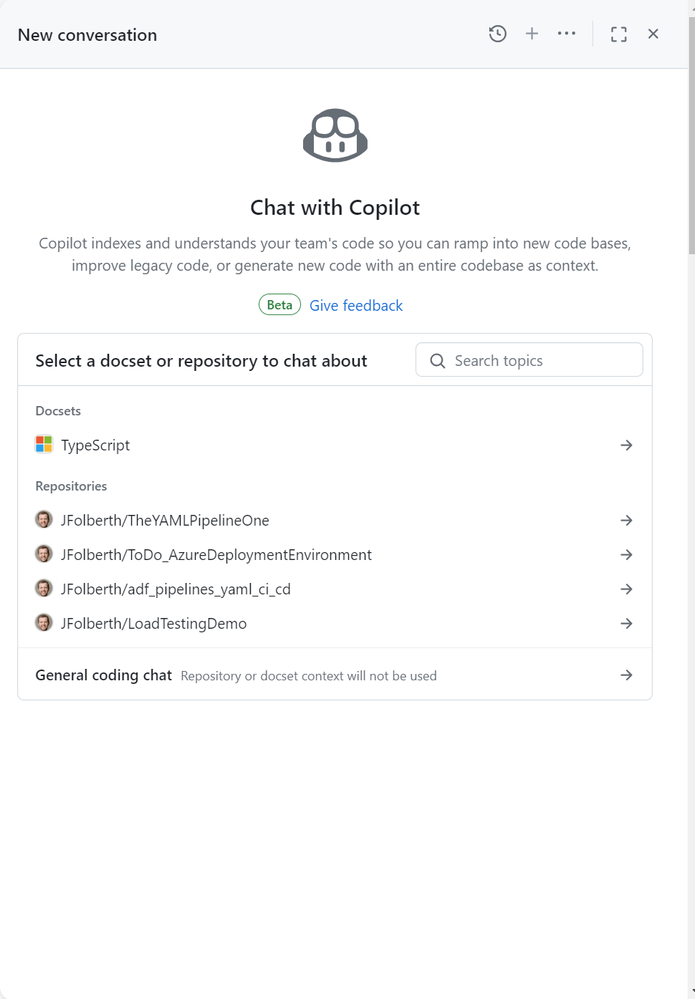Screen dimensions: 695x999
Task: Start a General coding chat
Action: (104, 675)
